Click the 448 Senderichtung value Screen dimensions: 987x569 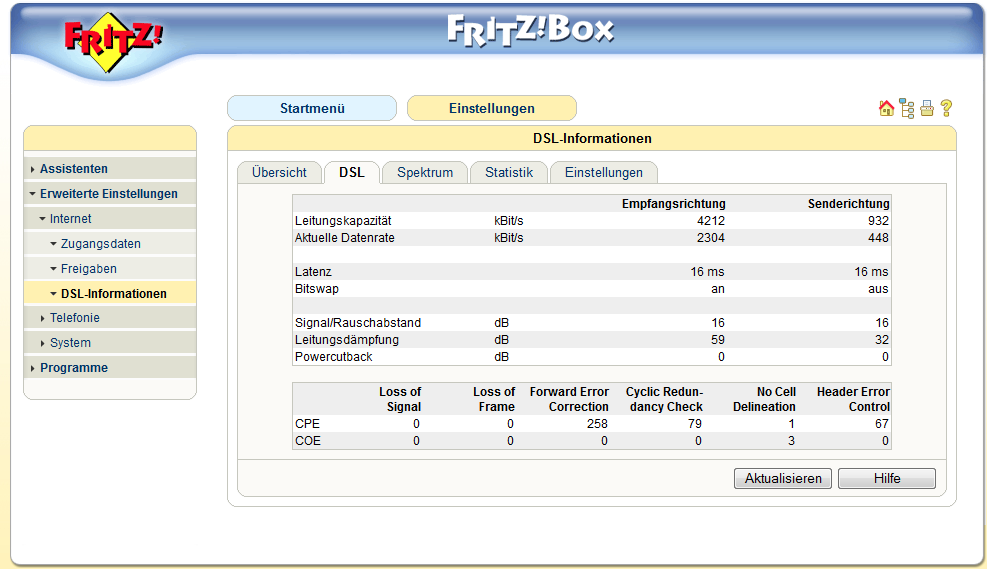click(878, 238)
